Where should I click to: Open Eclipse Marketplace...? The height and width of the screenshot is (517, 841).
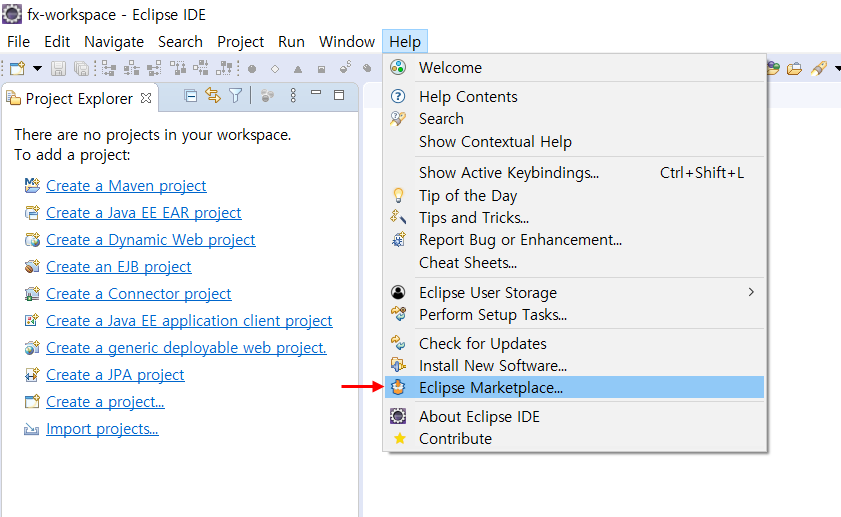click(x=574, y=387)
